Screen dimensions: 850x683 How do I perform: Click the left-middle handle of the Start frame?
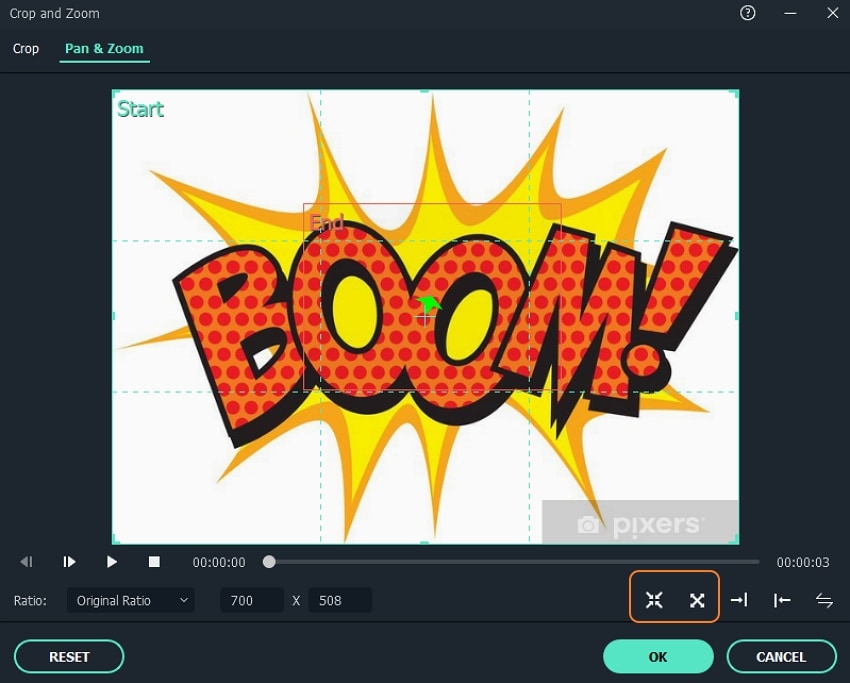point(114,315)
